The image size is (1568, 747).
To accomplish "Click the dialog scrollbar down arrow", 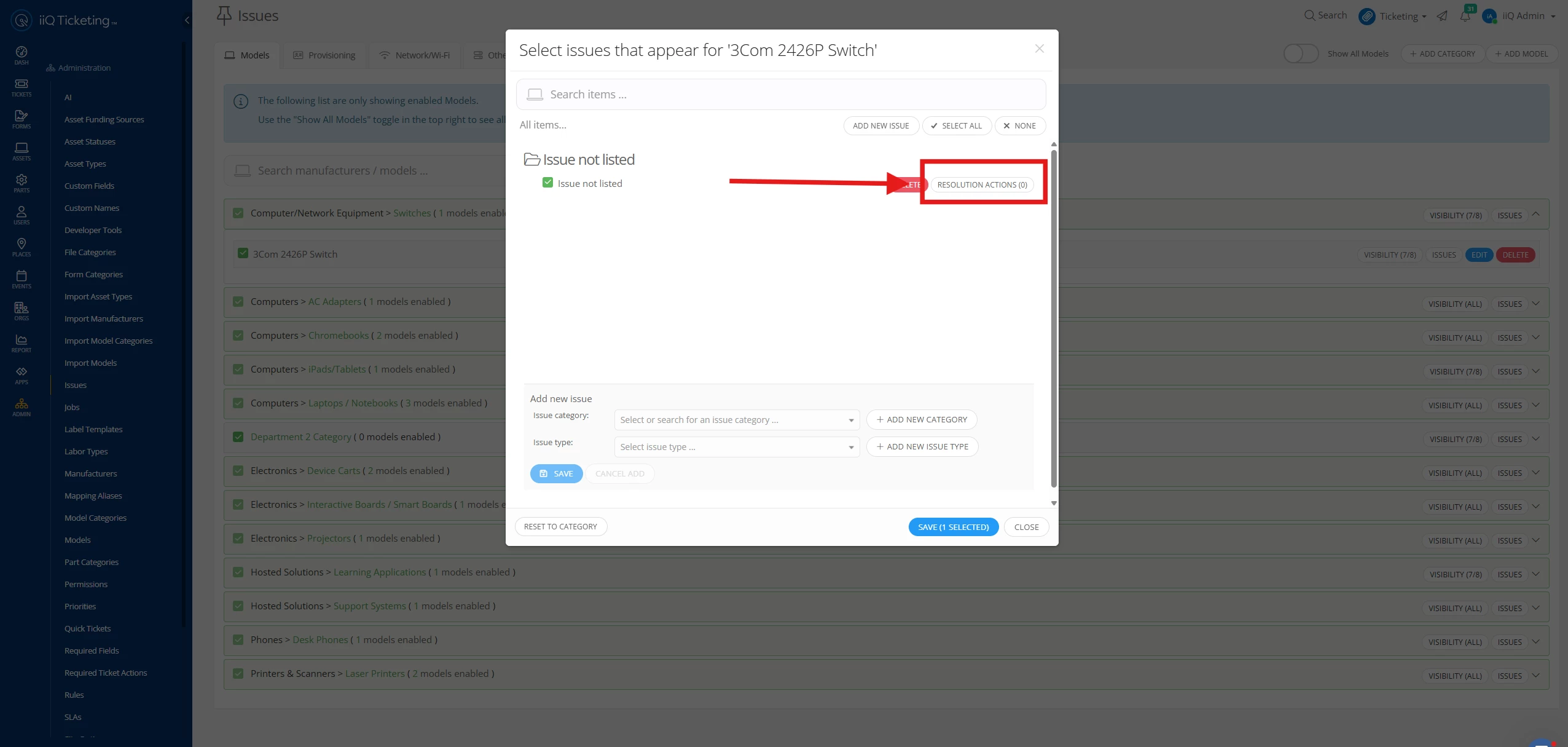I will (1054, 503).
